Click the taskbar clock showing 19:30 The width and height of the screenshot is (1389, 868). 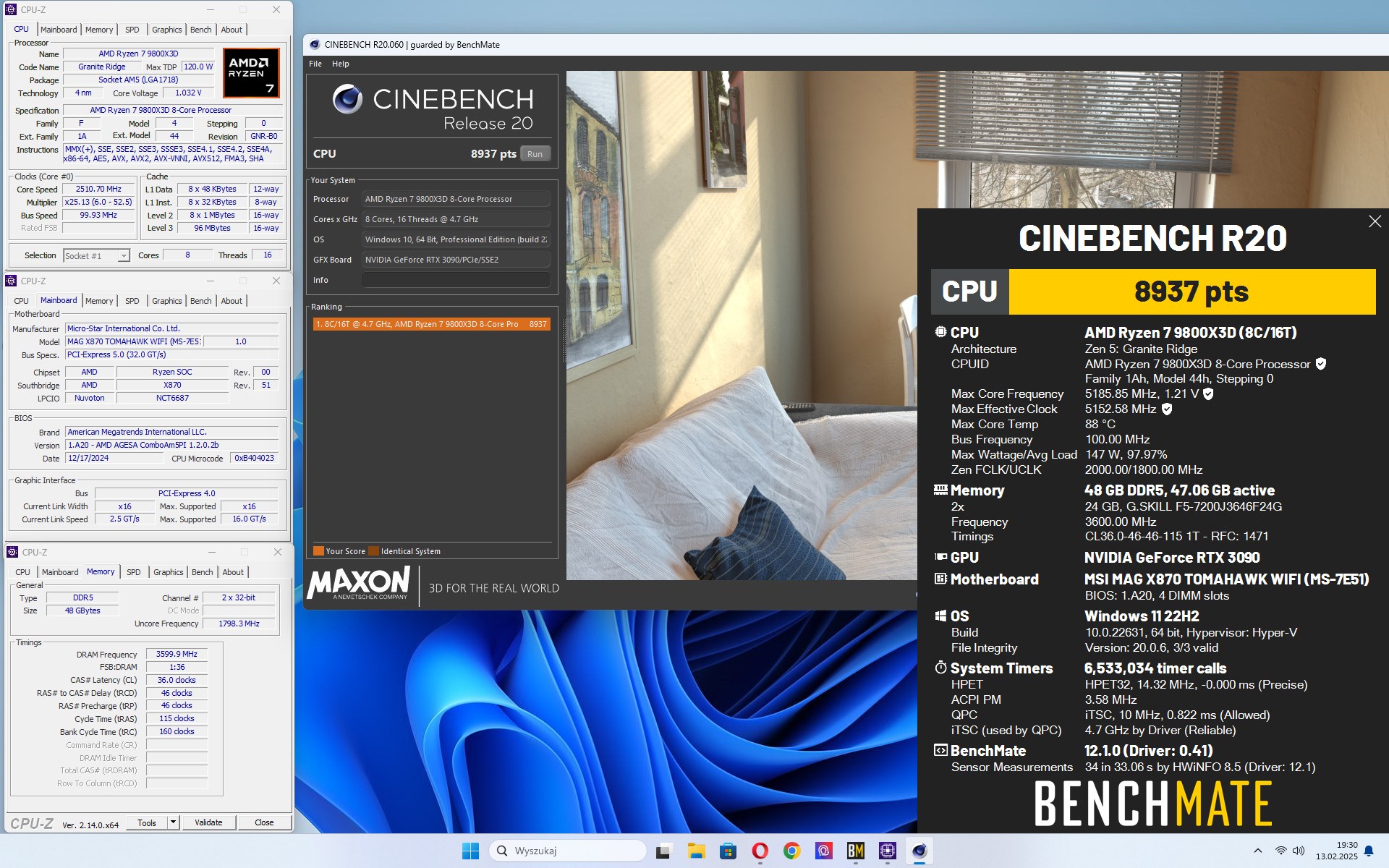click(1336, 851)
